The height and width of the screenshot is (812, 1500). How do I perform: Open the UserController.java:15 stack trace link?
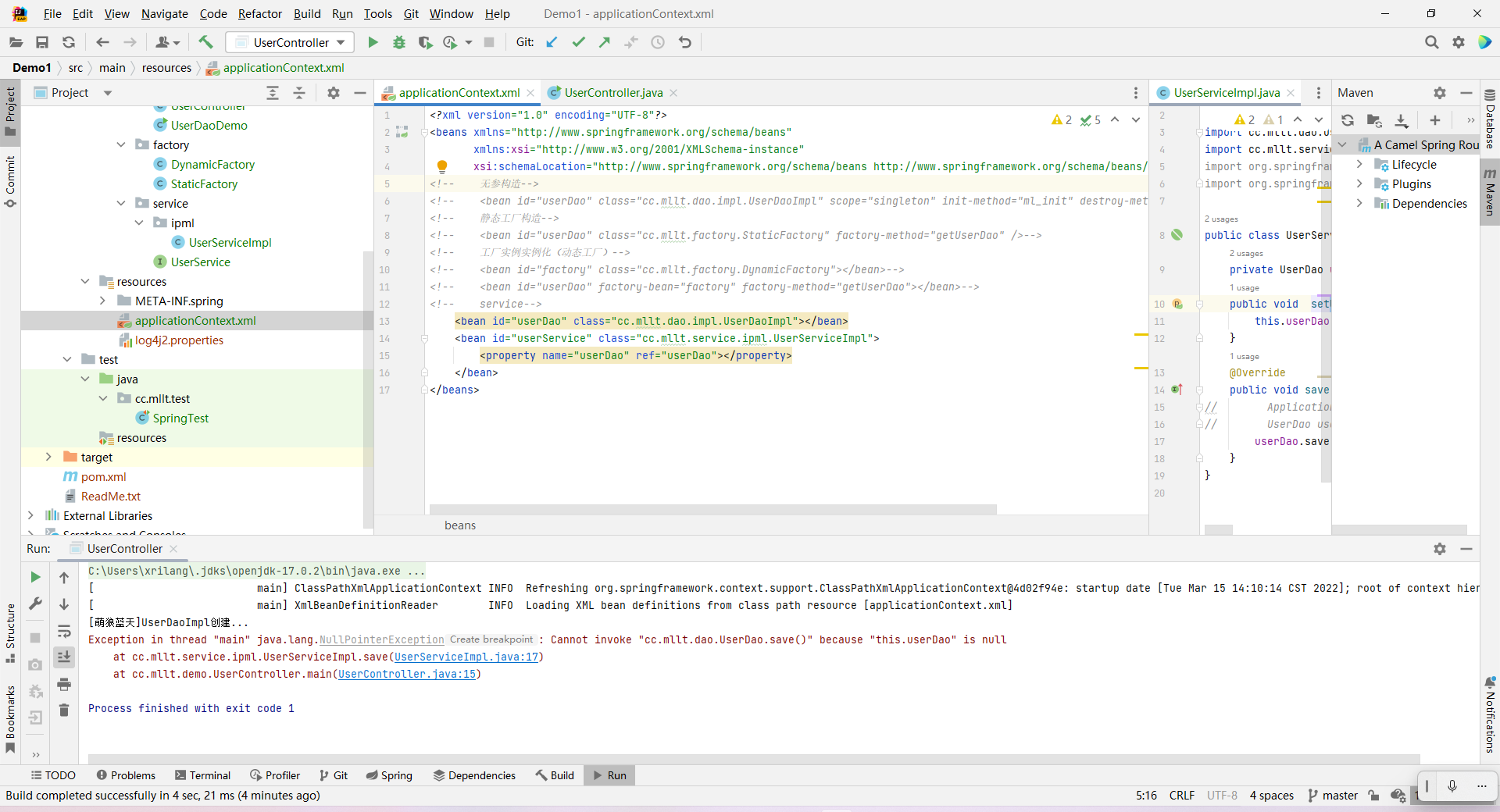click(406, 675)
